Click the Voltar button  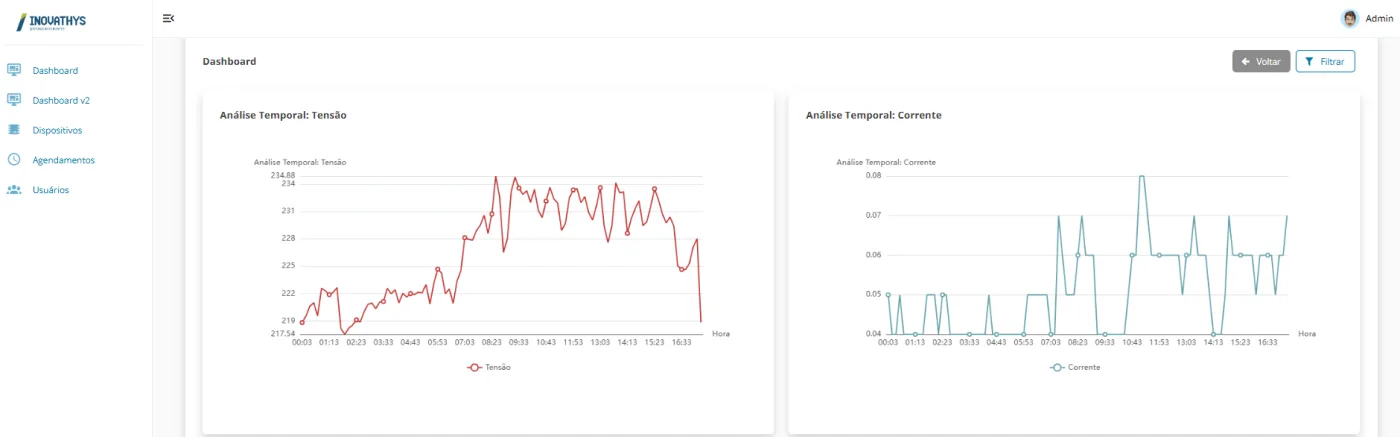[x=1261, y=61]
